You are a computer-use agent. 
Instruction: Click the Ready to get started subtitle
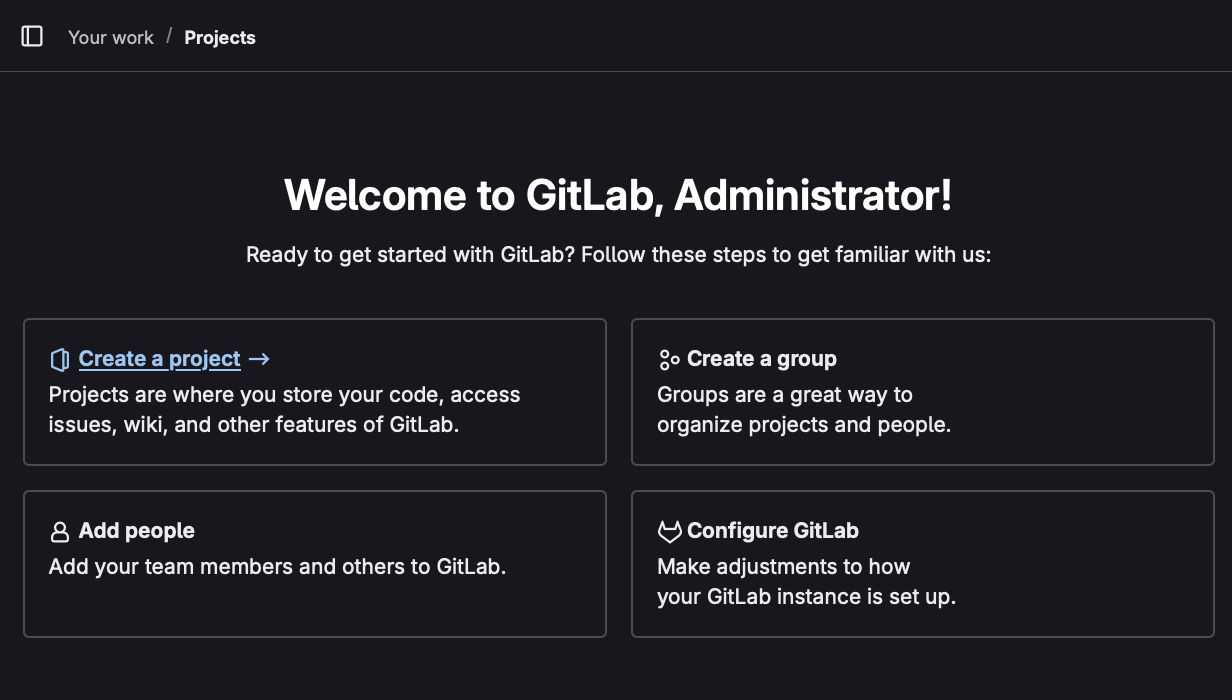point(617,254)
